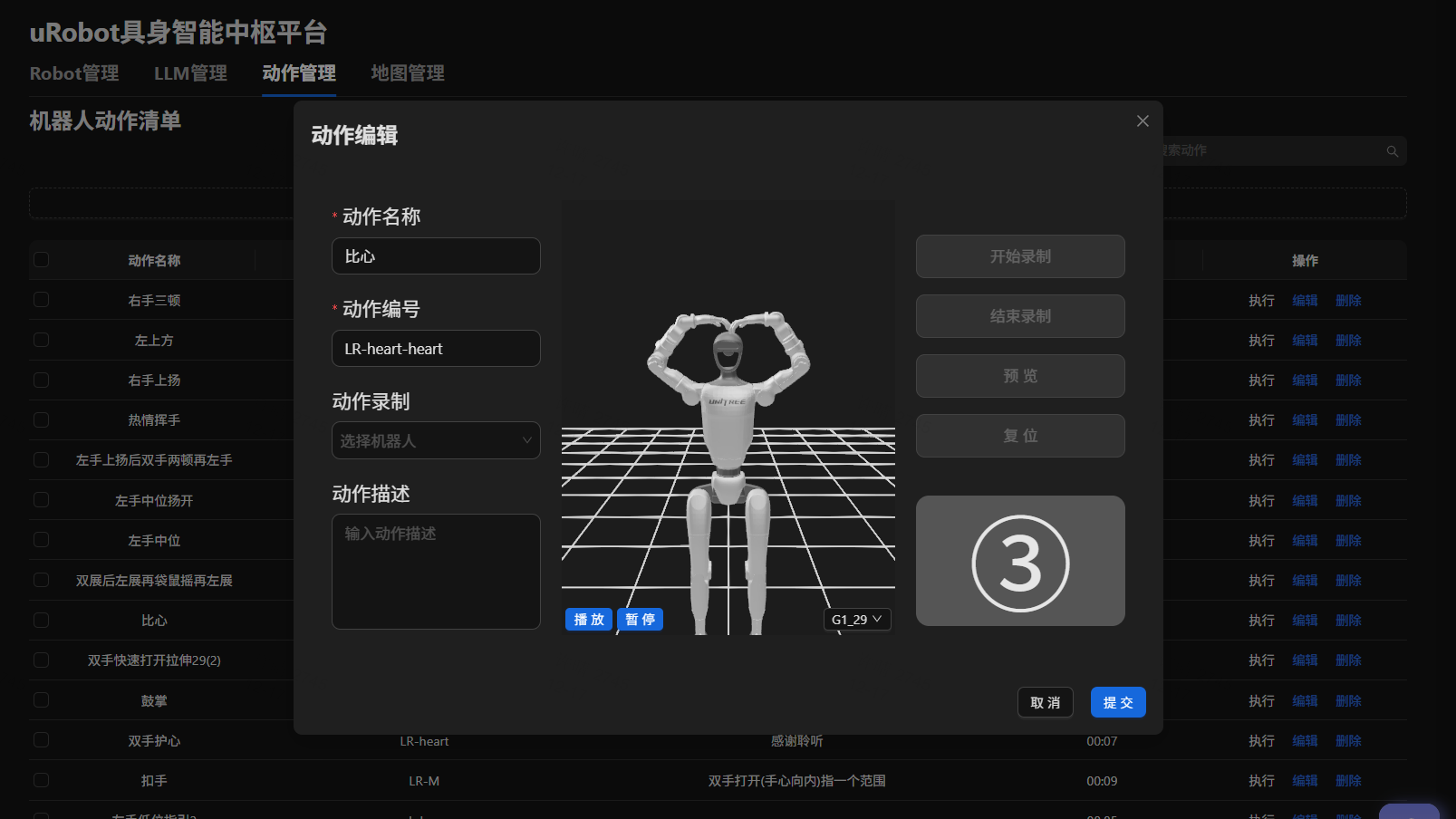
Task: Expand the 选择机器人 dropdown
Action: (436, 441)
